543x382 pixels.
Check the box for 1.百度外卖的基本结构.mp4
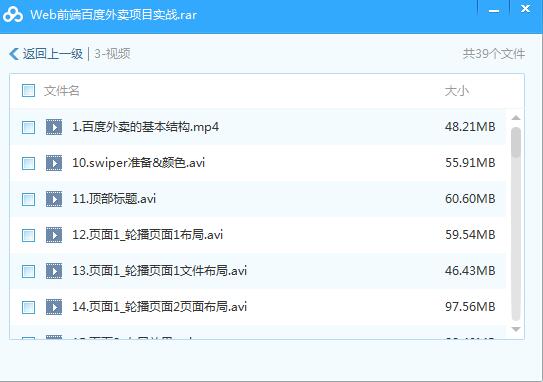click(x=28, y=127)
